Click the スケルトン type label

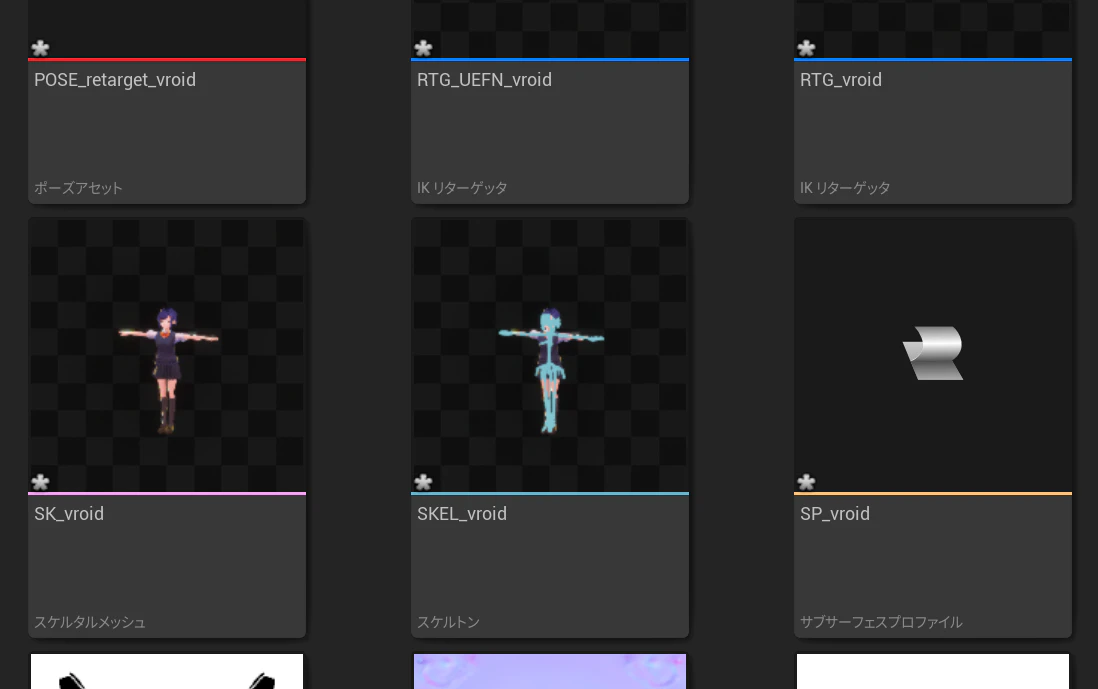[448, 622]
